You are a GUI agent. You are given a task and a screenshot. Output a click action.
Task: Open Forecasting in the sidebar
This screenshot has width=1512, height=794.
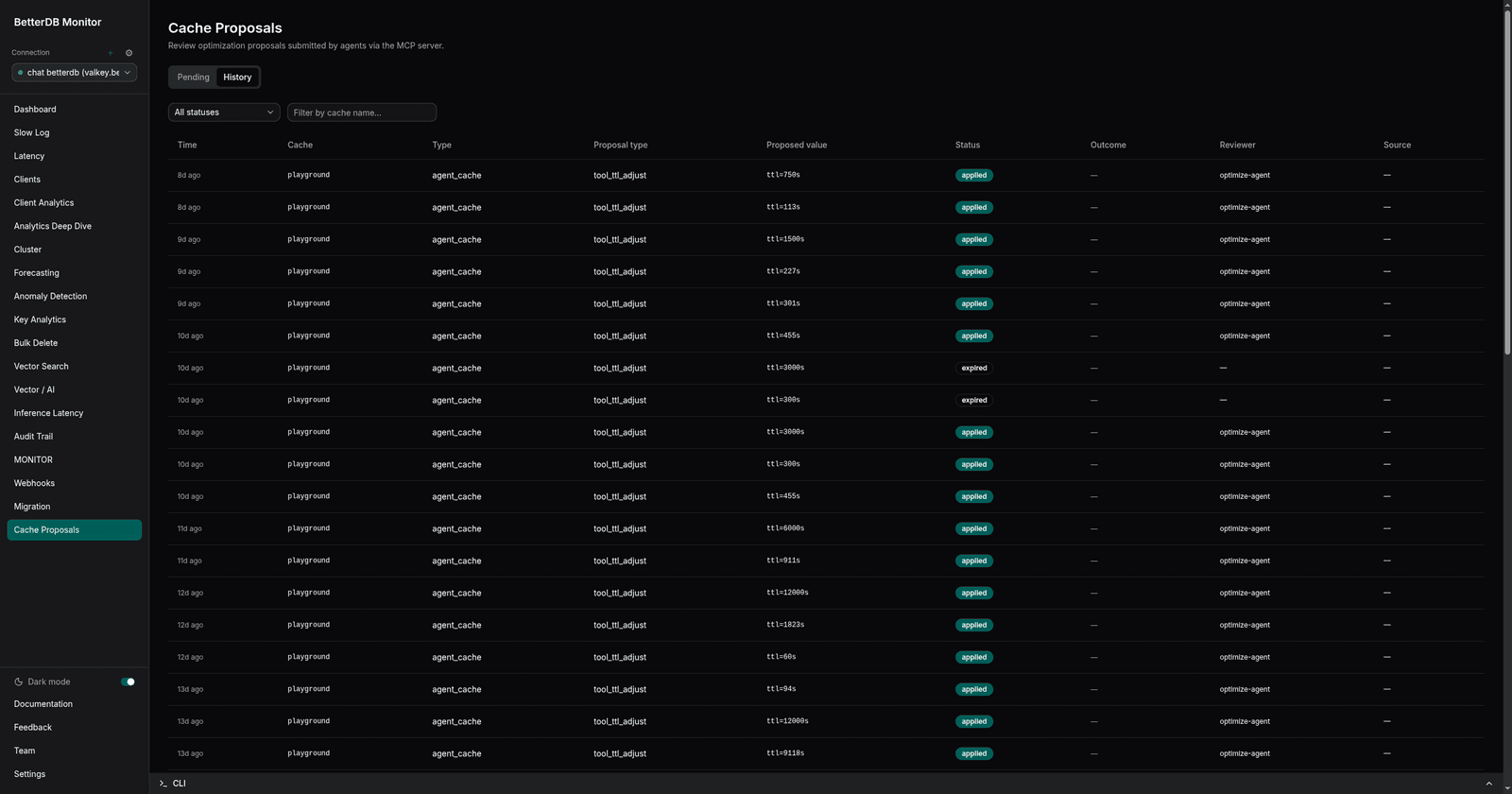74,273
